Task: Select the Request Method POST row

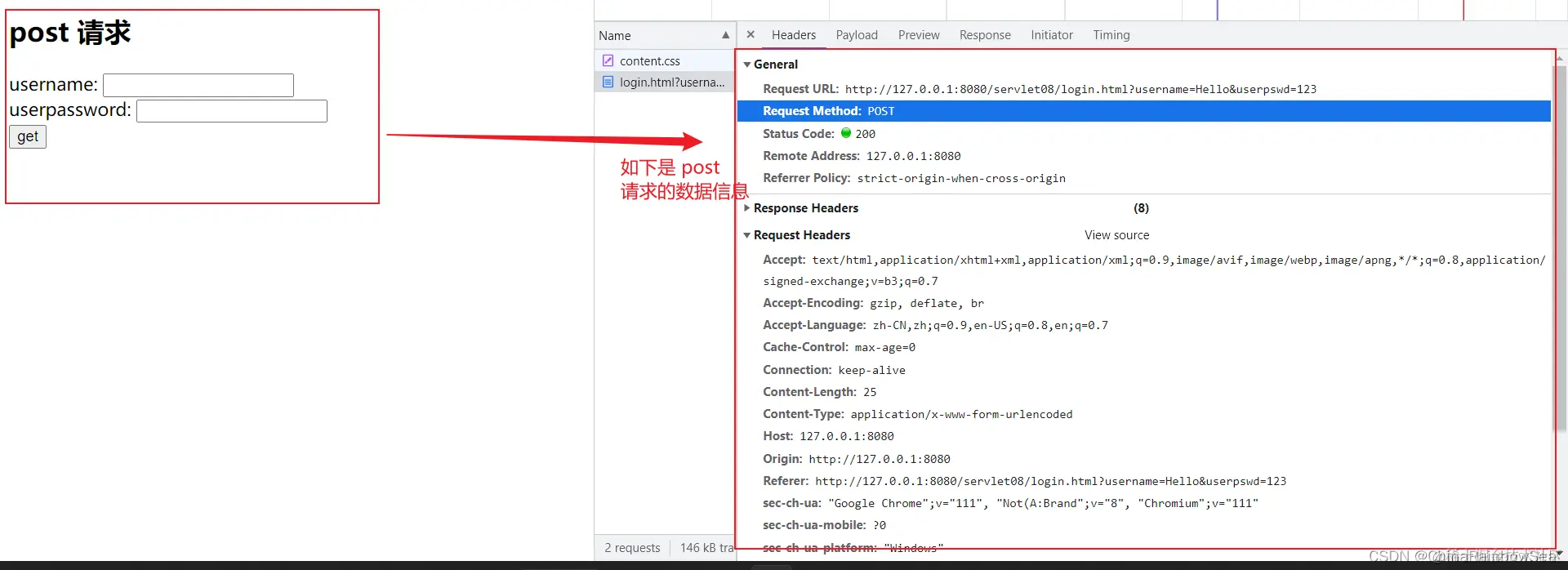Action: (x=1143, y=111)
